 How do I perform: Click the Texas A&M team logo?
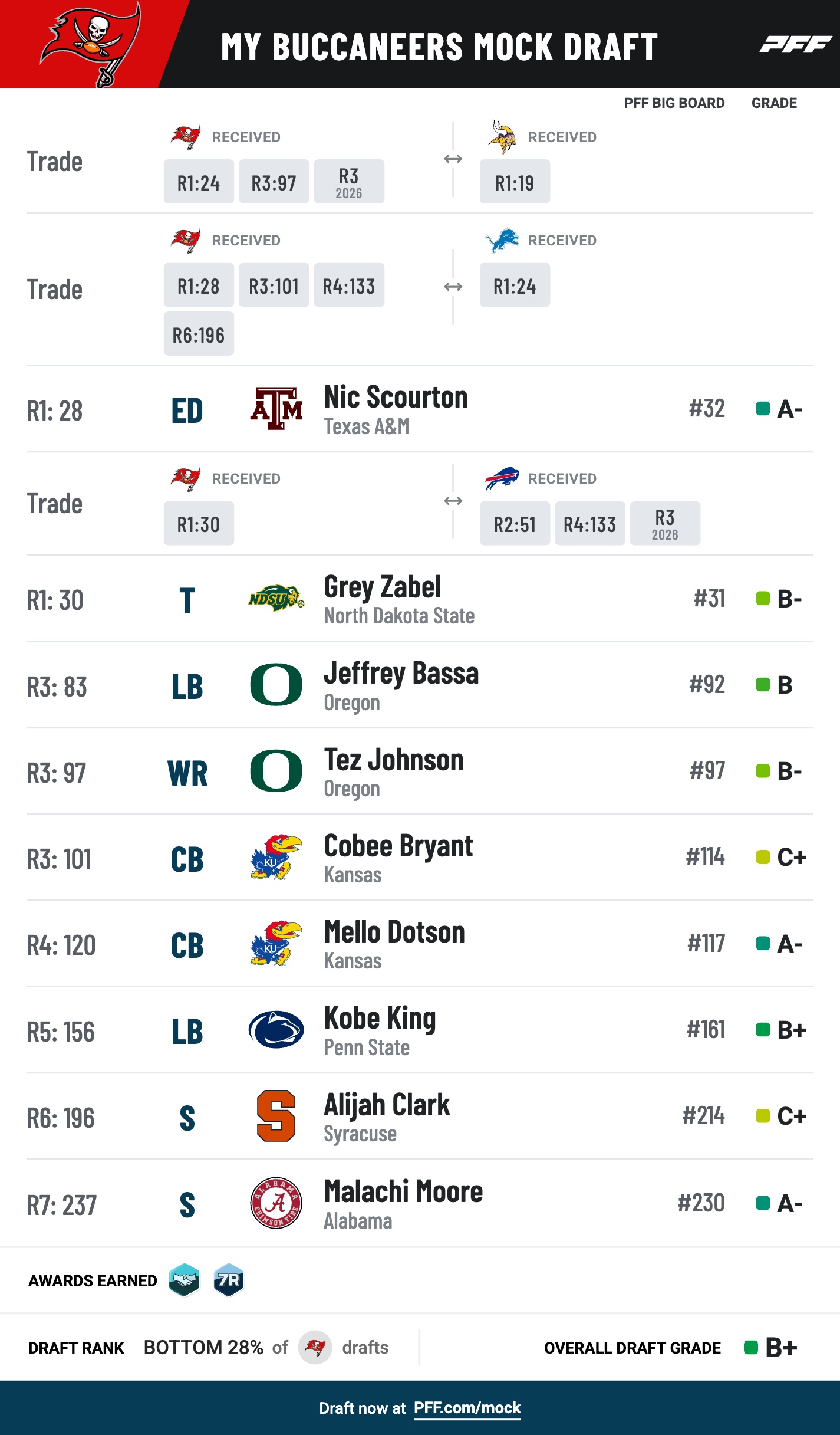coord(276,409)
